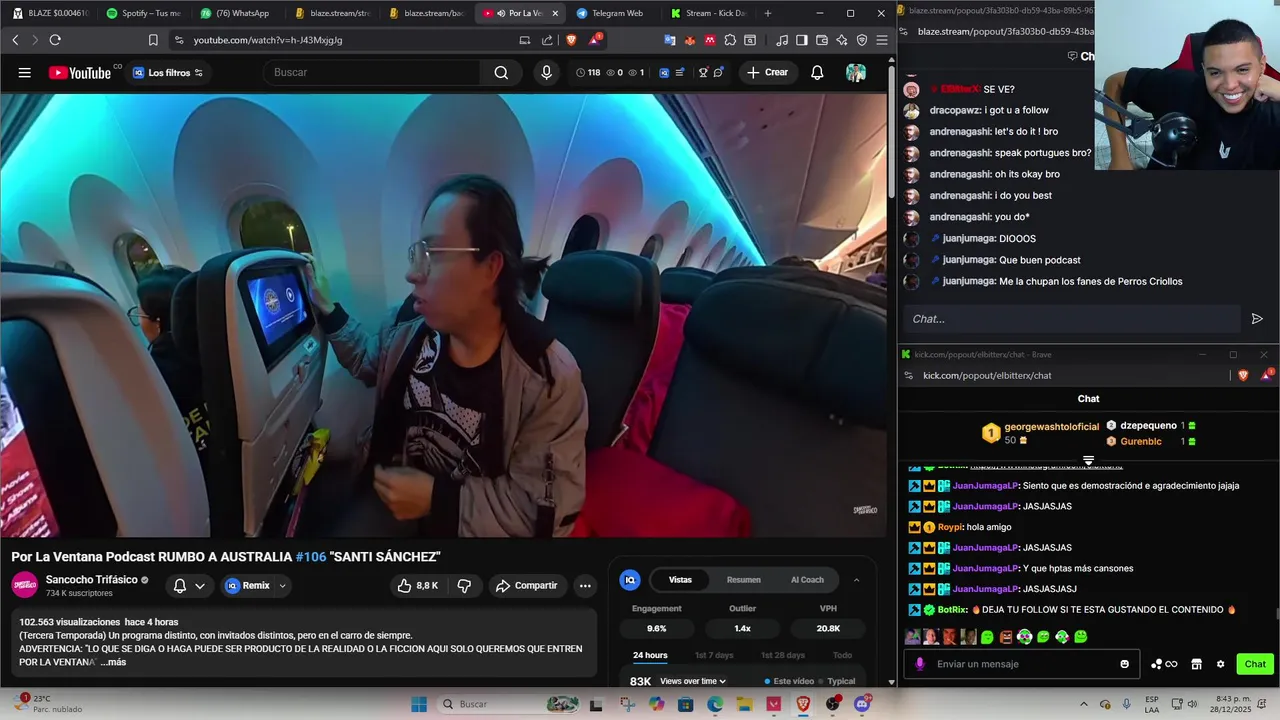1280x720 pixels.
Task: Select the Vistas tab in the stats panel
Action: click(x=680, y=580)
